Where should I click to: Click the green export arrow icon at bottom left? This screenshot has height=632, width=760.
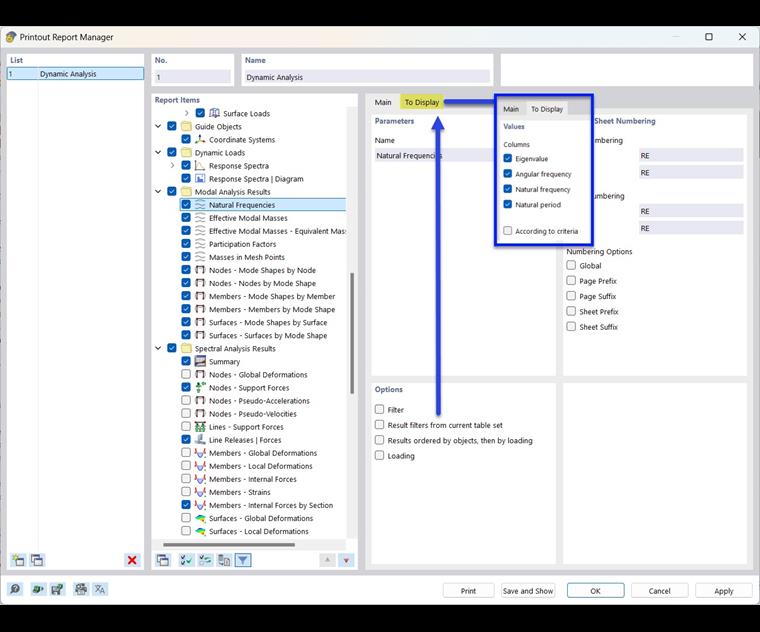click(x=38, y=589)
